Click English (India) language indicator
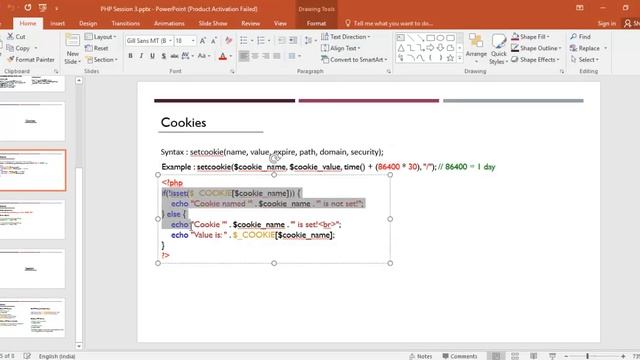 pos(57,356)
